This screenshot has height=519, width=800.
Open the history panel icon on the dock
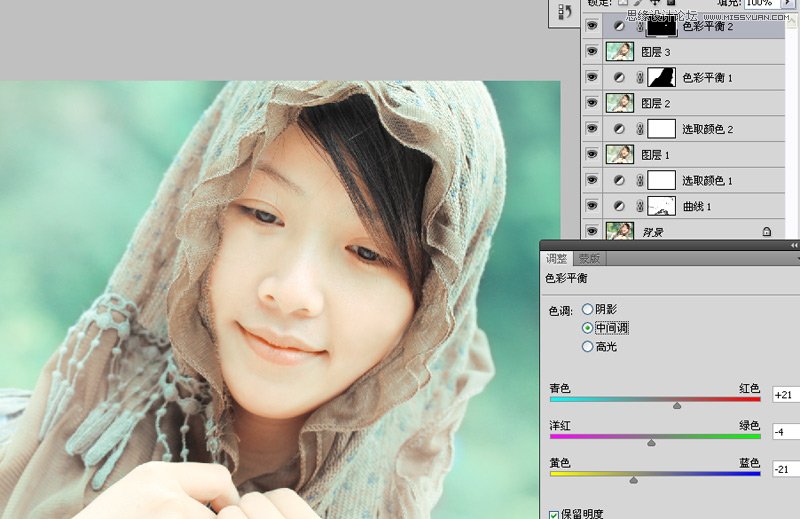[x=563, y=11]
